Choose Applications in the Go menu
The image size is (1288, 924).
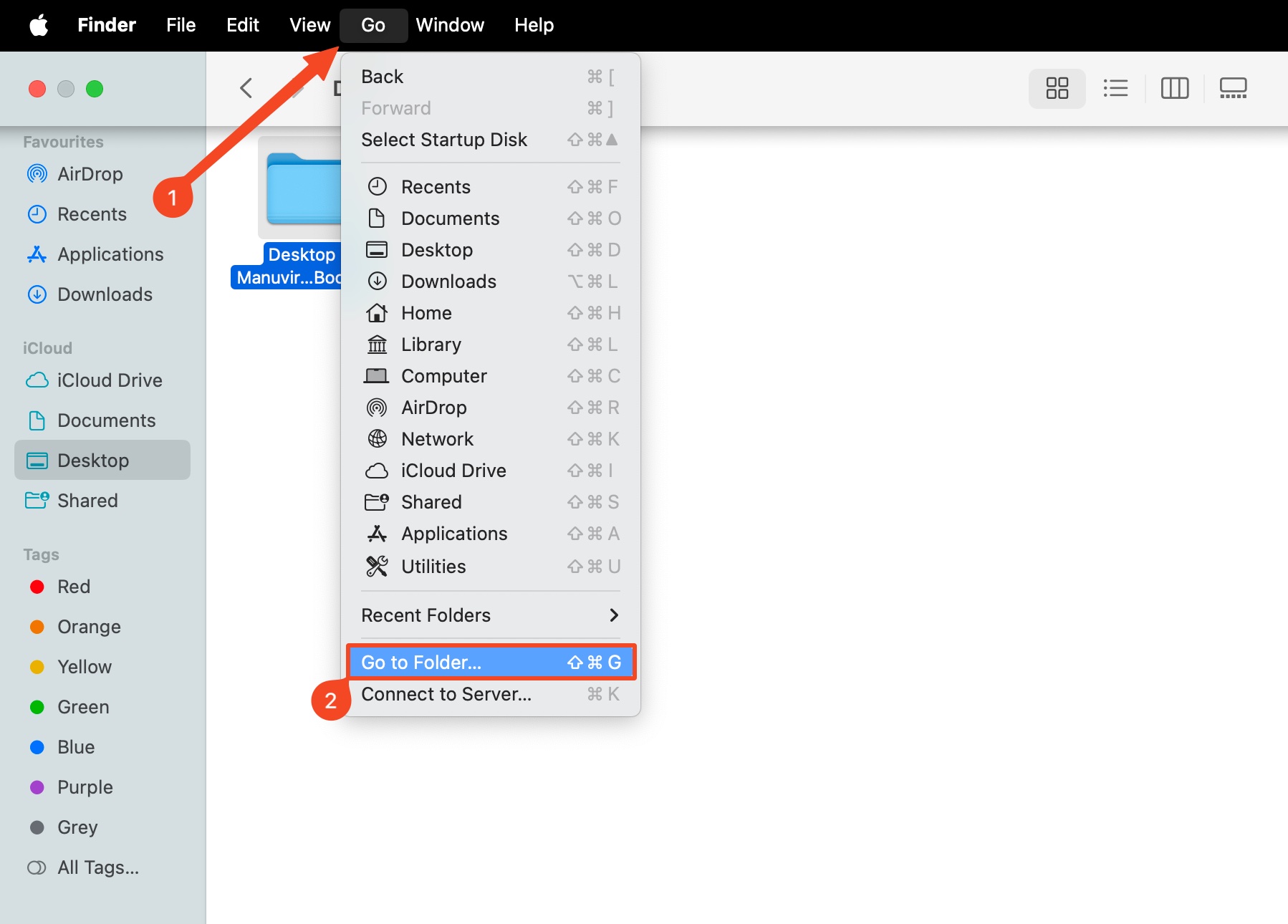coord(491,534)
